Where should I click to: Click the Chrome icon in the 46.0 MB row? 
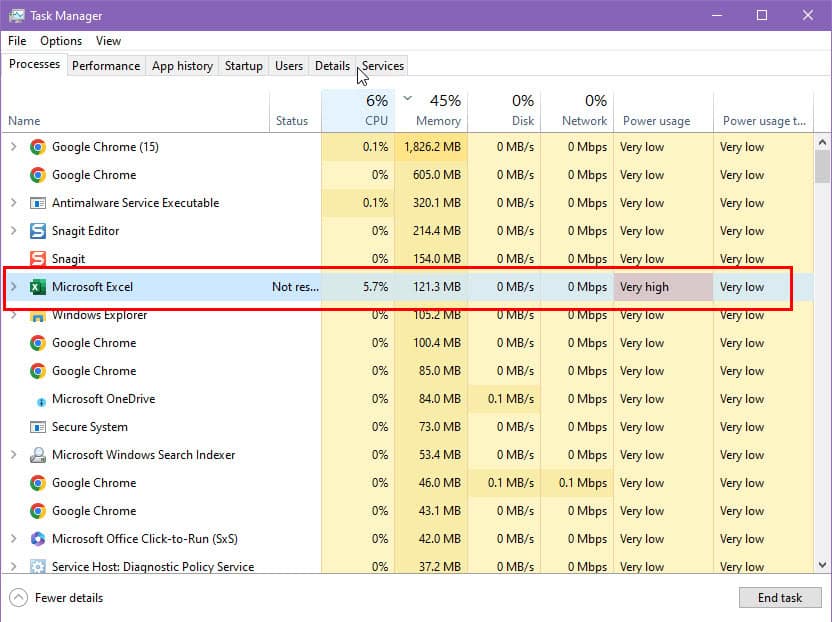click(38, 483)
